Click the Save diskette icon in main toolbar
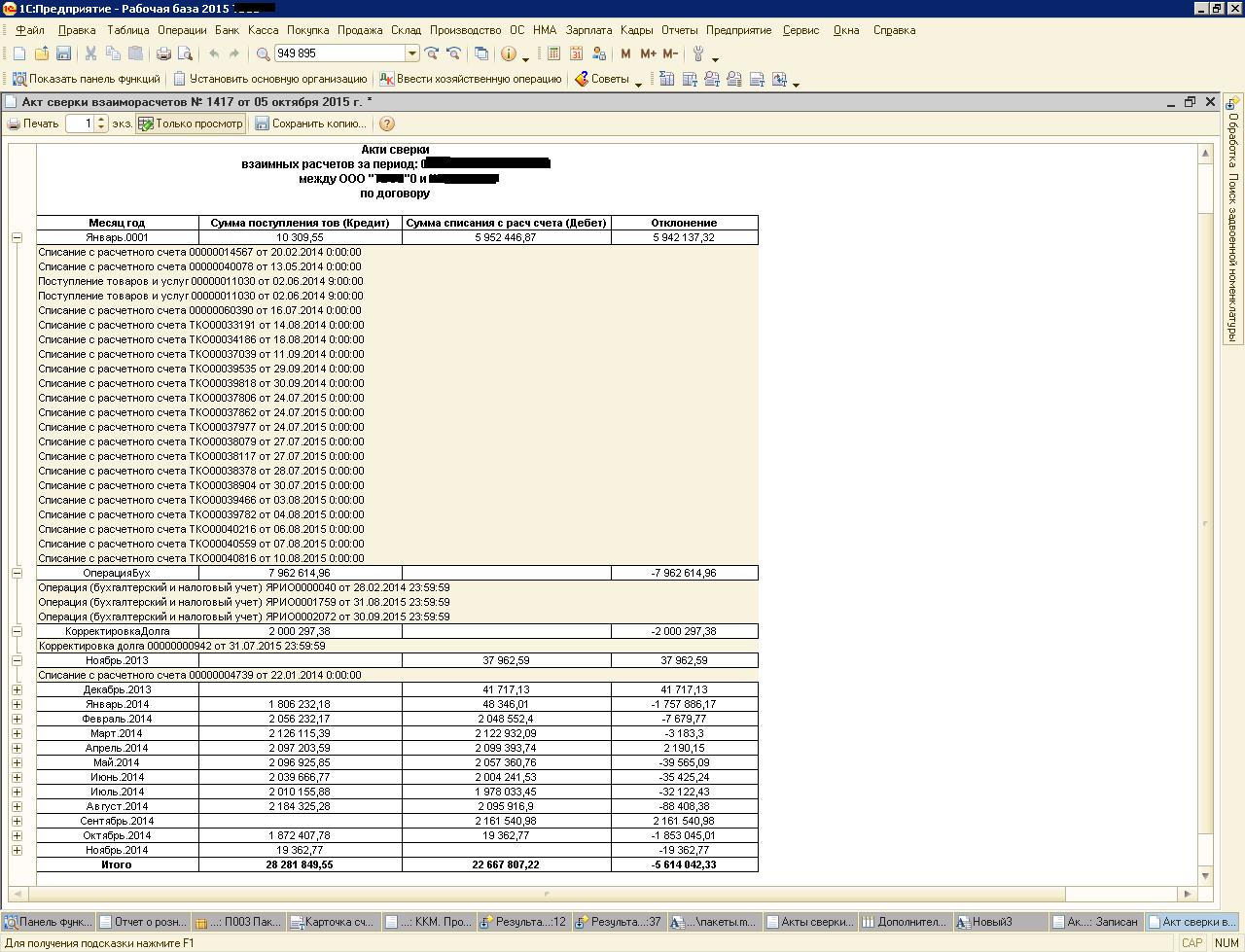Screen dimensions: 1245x952 (63, 53)
